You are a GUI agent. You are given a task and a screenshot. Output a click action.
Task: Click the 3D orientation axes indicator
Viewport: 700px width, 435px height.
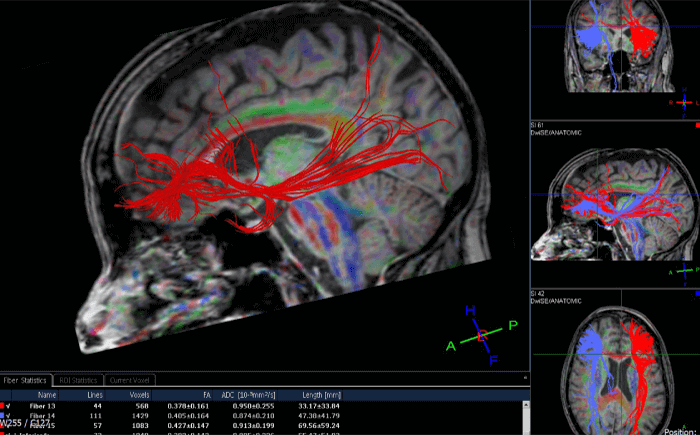[481, 338]
